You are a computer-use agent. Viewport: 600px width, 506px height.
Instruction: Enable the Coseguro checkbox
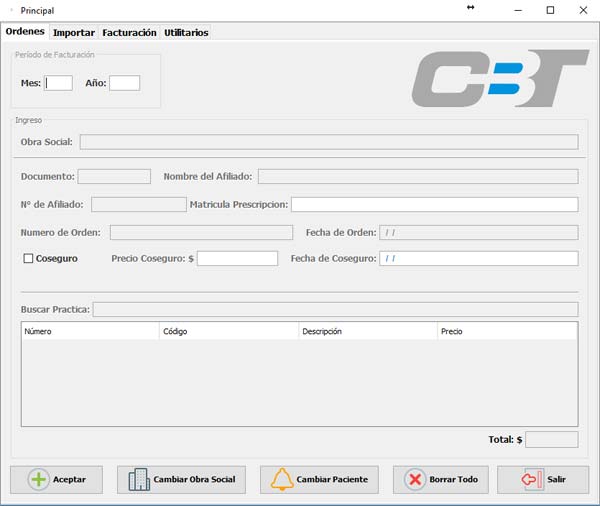coord(29,258)
